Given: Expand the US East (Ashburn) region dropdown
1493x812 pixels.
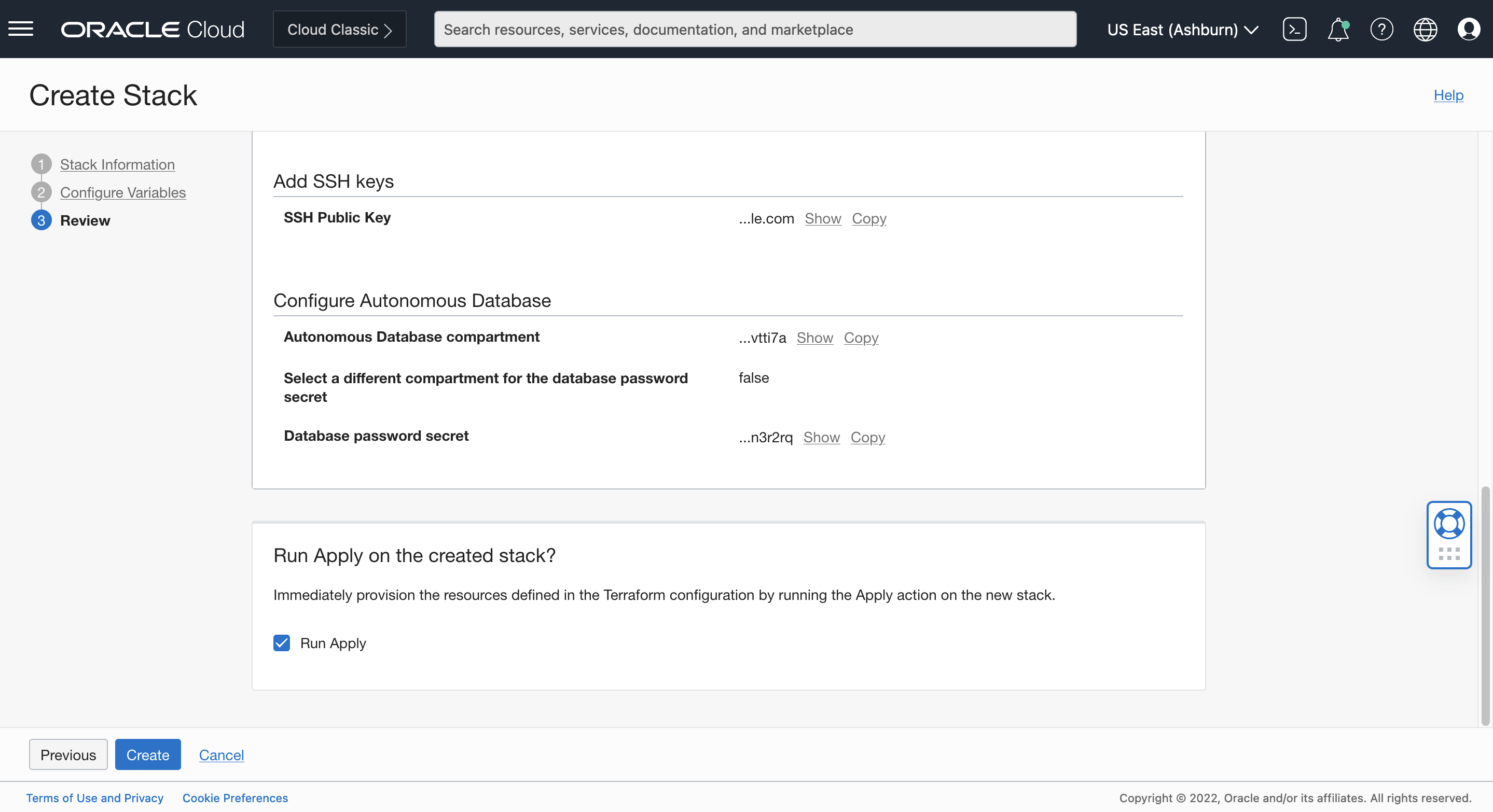Looking at the screenshot, I should [1182, 29].
